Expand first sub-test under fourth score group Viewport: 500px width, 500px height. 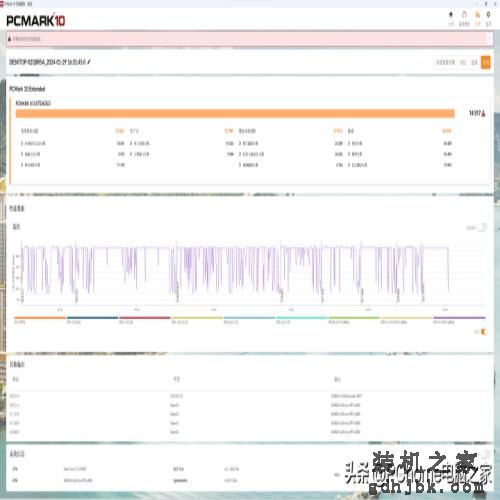tap(349, 143)
